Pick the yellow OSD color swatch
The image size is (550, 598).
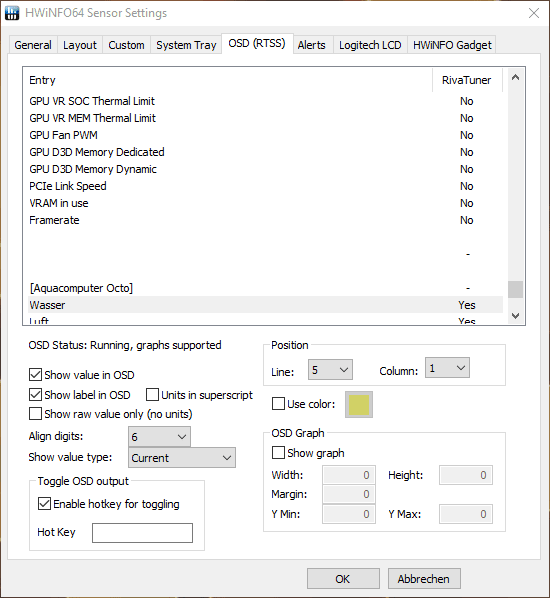pyautogui.click(x=359, y=404)
